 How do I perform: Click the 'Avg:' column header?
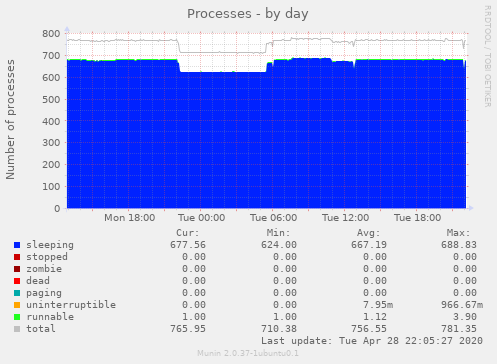point(368,233)
